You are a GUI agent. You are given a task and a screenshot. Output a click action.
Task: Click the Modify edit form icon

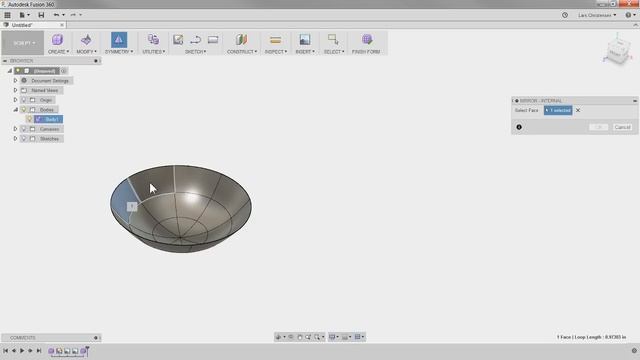point(86,40)
